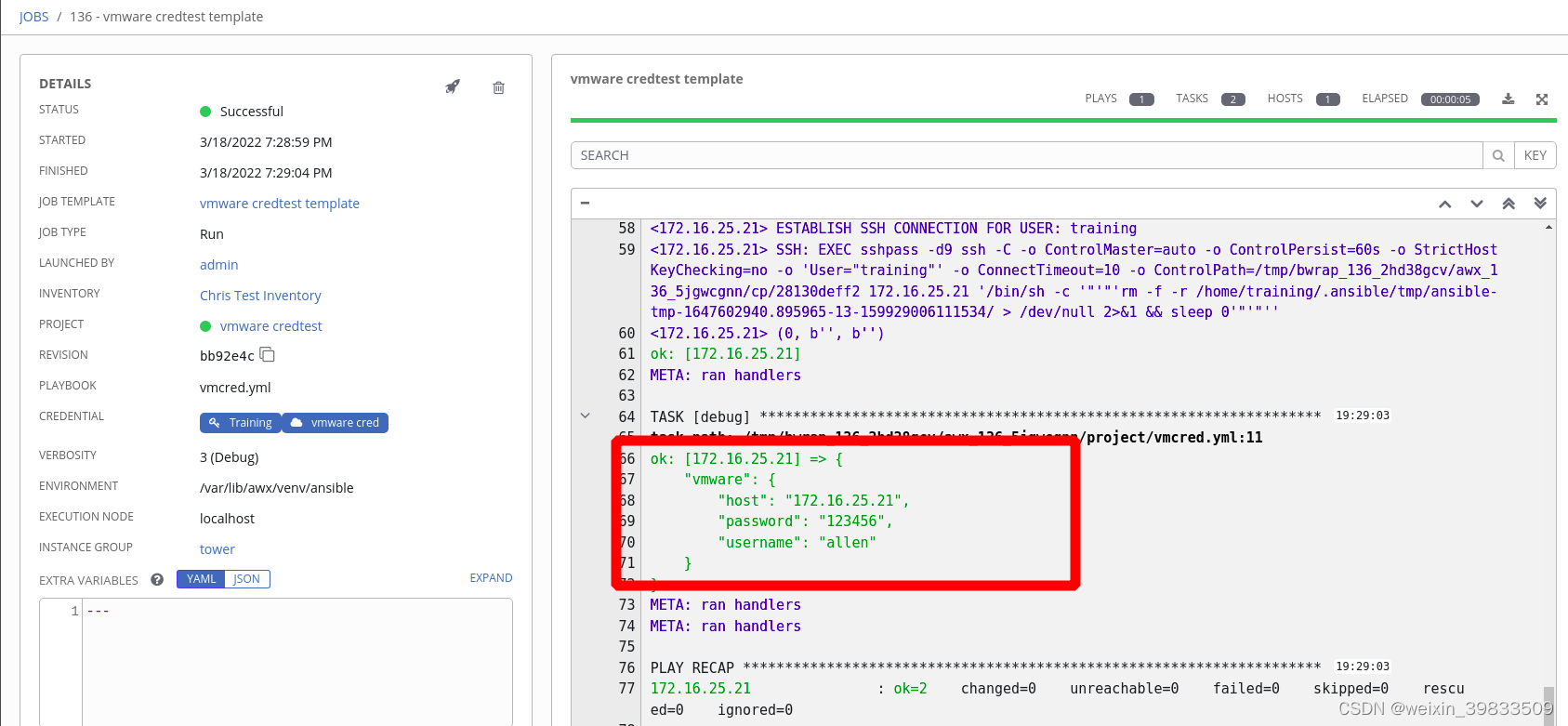Viewport: 1568px width, 726px height.
Task: Click the job progress bar
Action: pos(1063,120)
